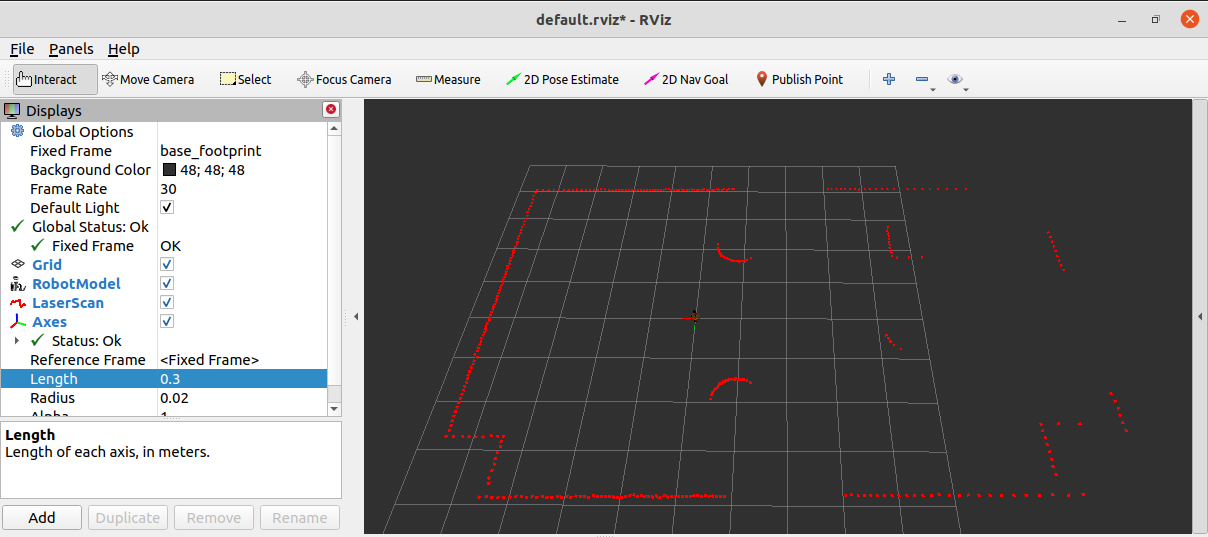Uncheck the LaserScan display
1208x537 pixels.
click(x=167, y=303)
